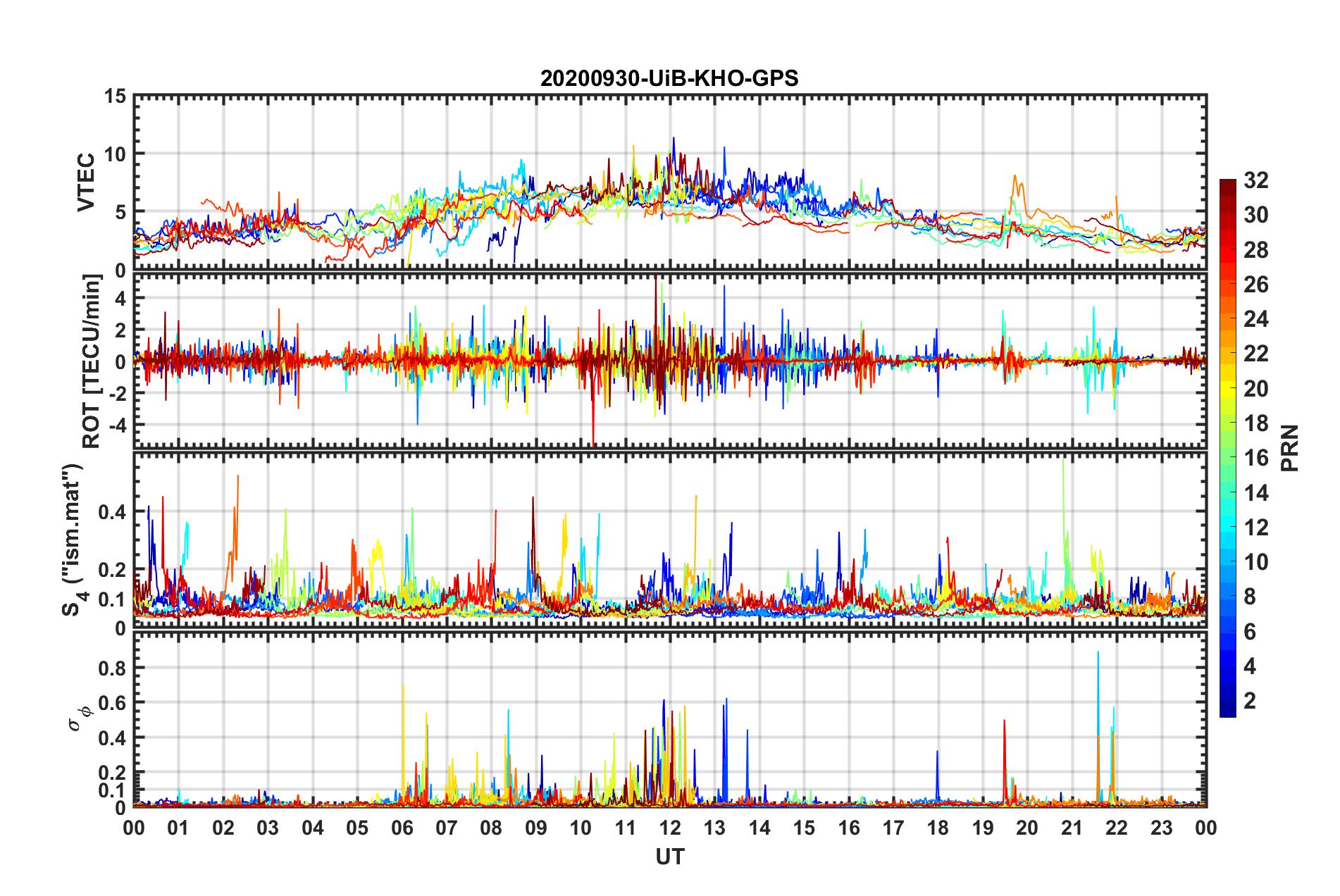Click the plot title 20200930-UiB-KHO-GPS
The height and width of the screenshot is (896, 1340).
pos(669,78)
